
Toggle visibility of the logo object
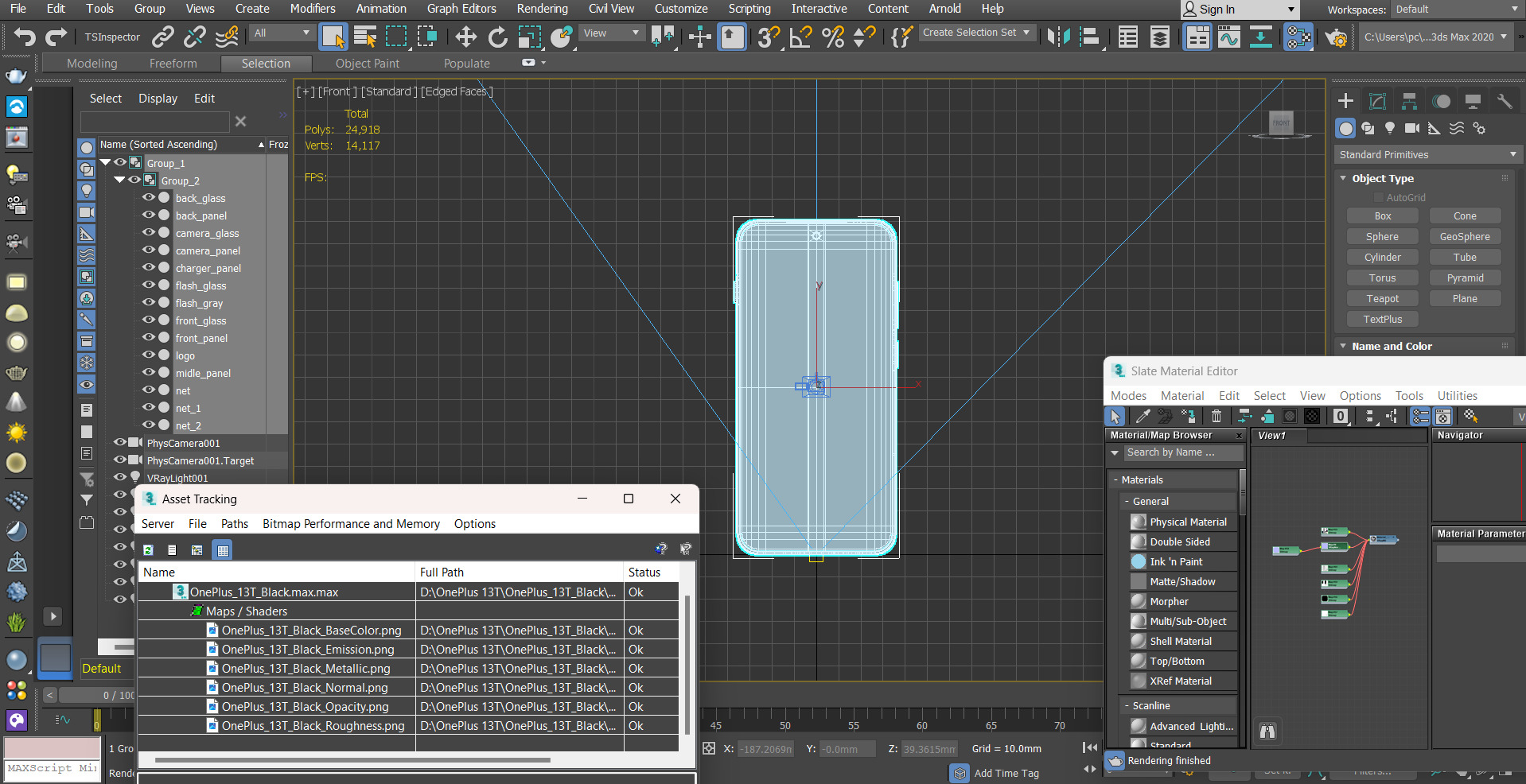point(148,355)
